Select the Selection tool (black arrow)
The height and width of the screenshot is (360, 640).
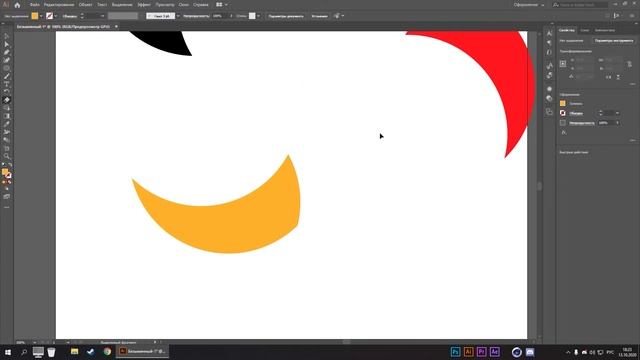[7, 37]
